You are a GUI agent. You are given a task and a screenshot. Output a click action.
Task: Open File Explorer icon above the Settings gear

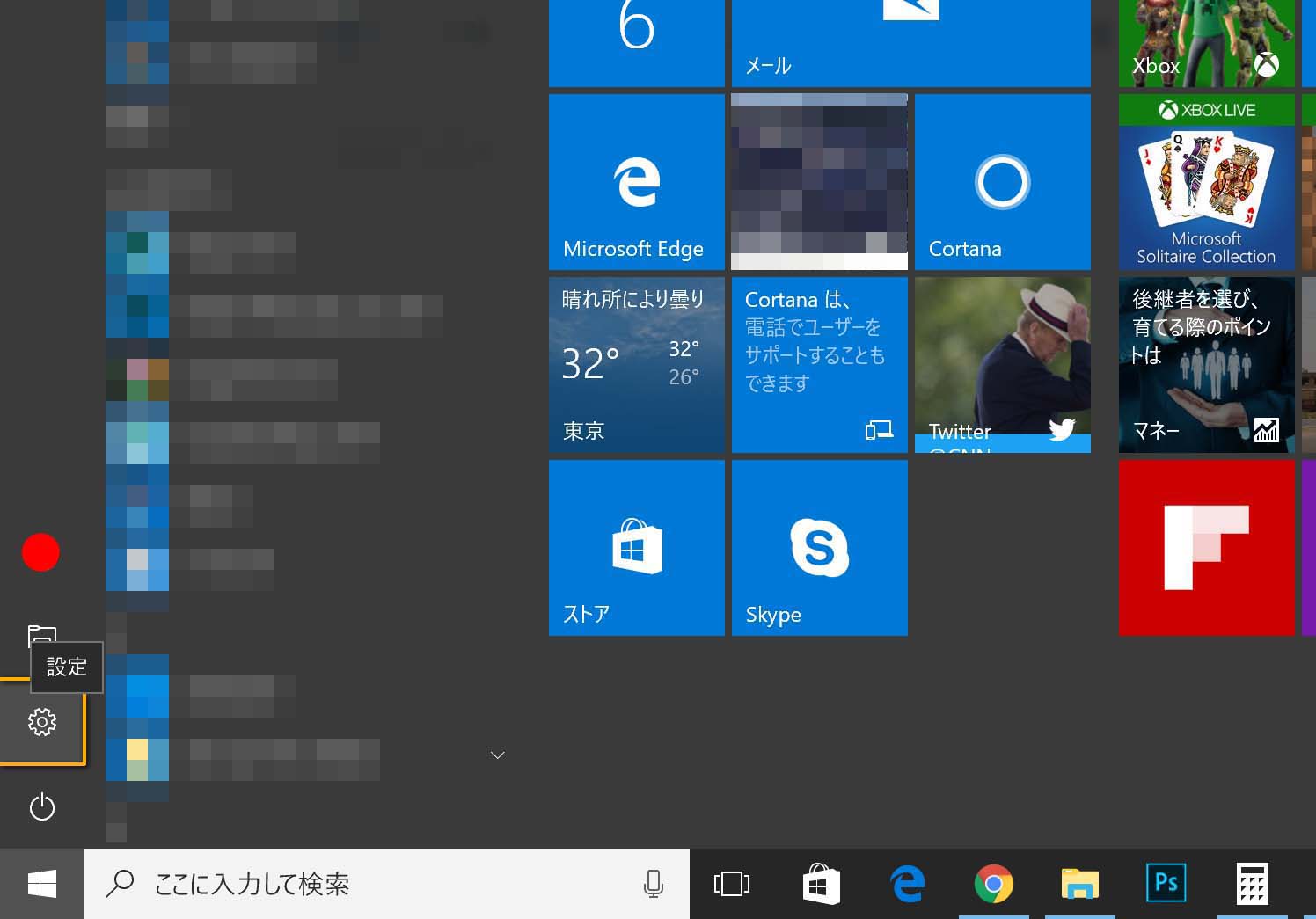pyautogui.click(x=41, y=635)
